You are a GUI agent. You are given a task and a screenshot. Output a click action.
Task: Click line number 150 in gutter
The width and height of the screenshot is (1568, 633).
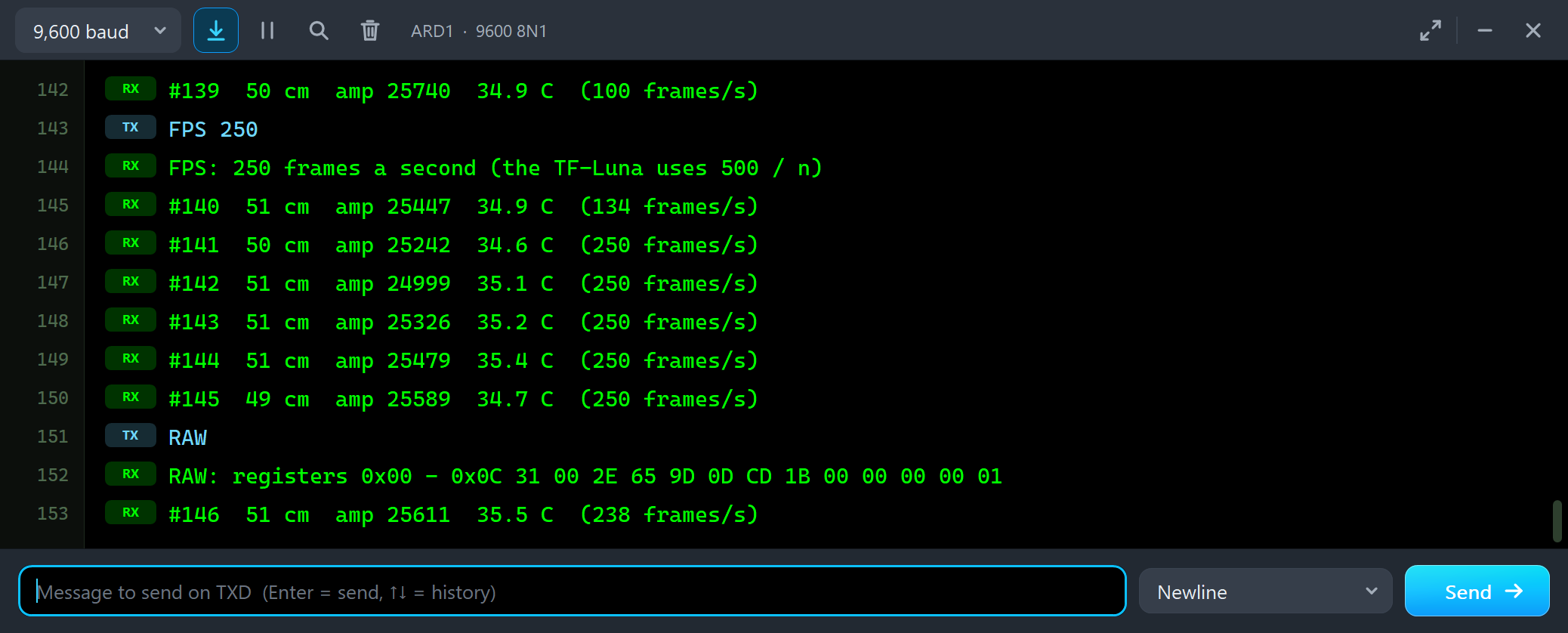[53, 398]
